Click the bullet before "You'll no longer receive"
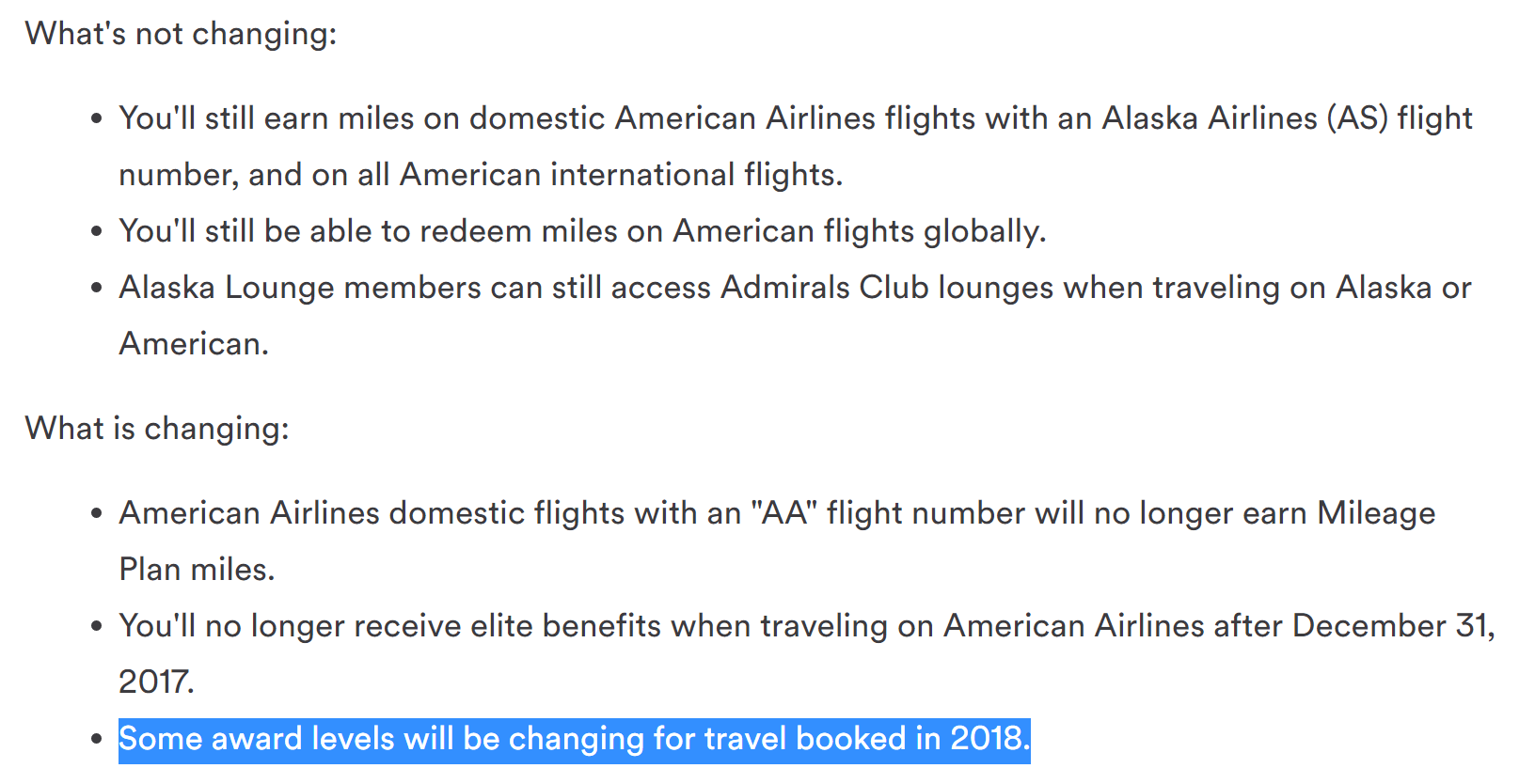 [x=96, y=627]
